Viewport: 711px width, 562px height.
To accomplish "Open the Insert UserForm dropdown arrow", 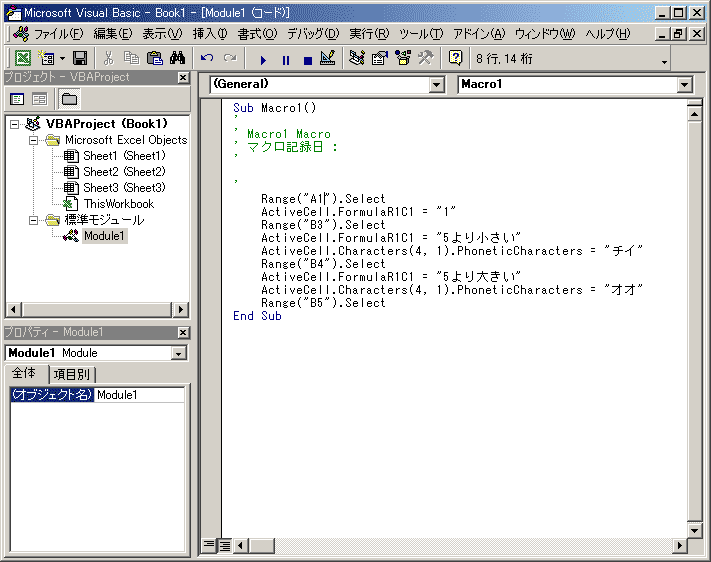I will point(62,59).
